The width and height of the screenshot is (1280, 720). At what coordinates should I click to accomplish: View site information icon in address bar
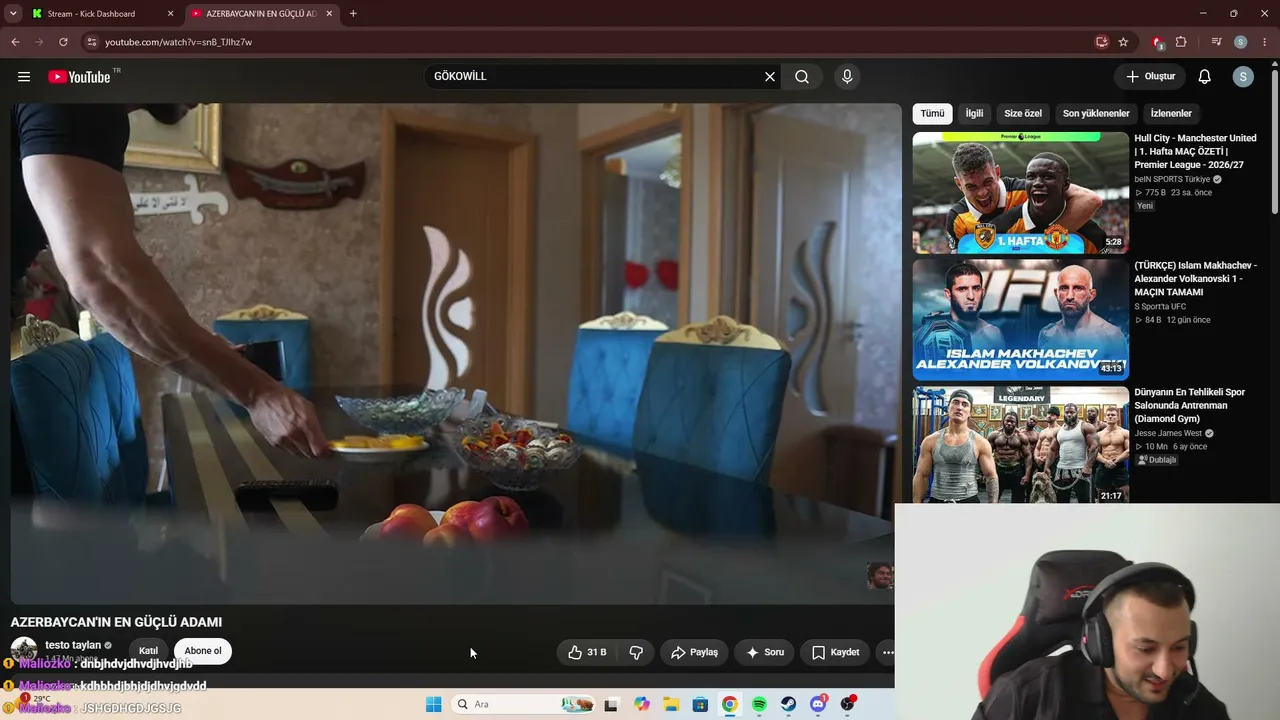coord(91,42)
